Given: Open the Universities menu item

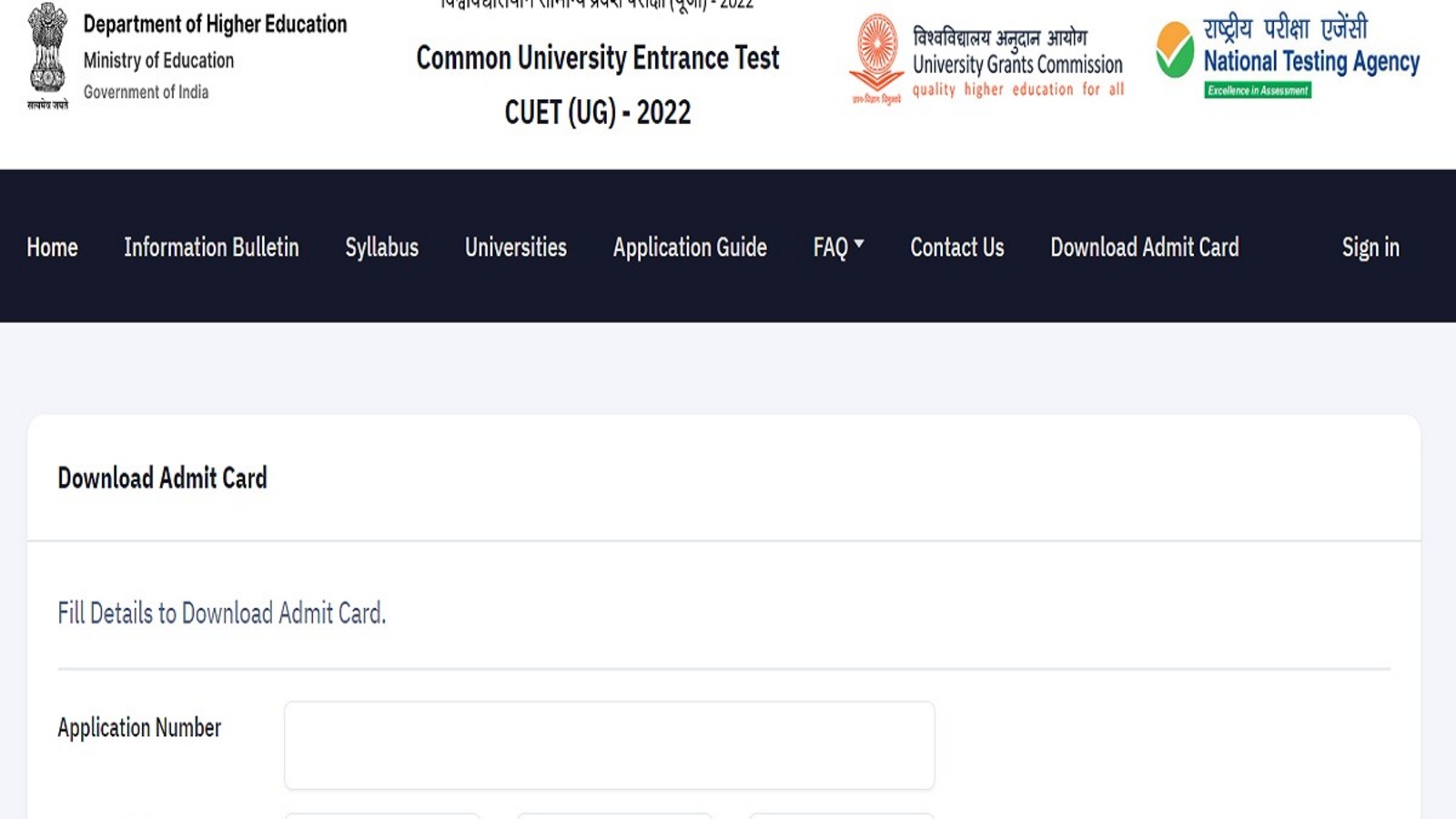Looking at the screenshot, I should pos(516,247).
